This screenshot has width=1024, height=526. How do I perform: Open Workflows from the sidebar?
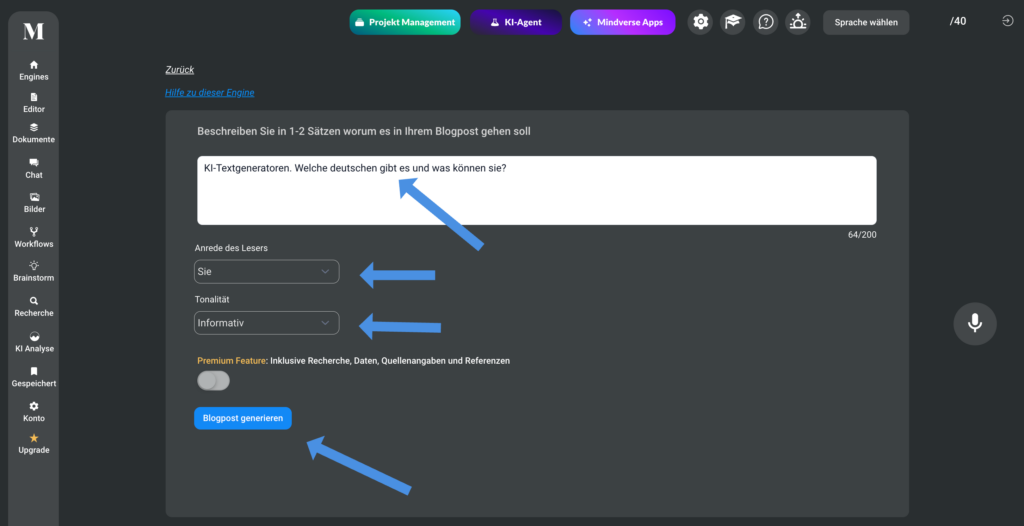(34, 237)
